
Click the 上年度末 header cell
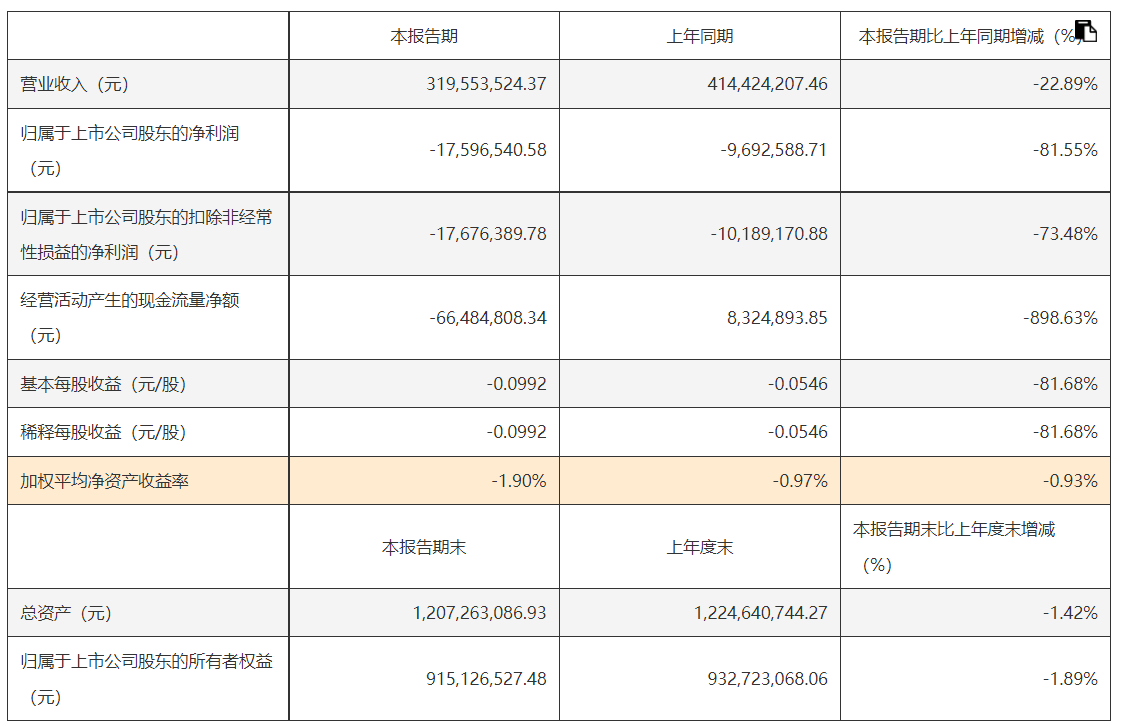click(700, 547)
